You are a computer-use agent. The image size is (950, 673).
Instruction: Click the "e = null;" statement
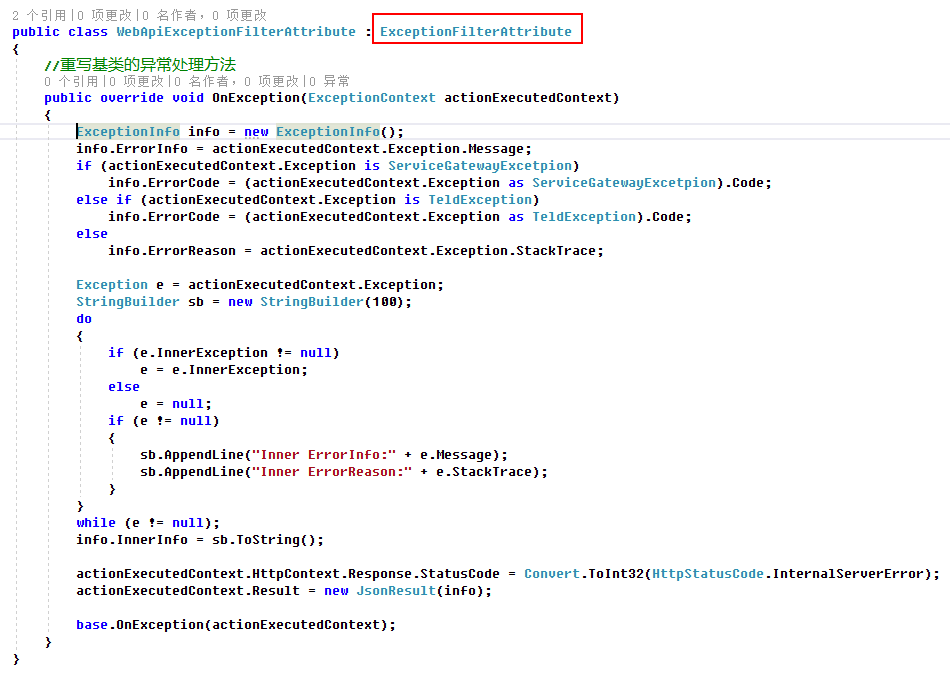coord(176,404)
